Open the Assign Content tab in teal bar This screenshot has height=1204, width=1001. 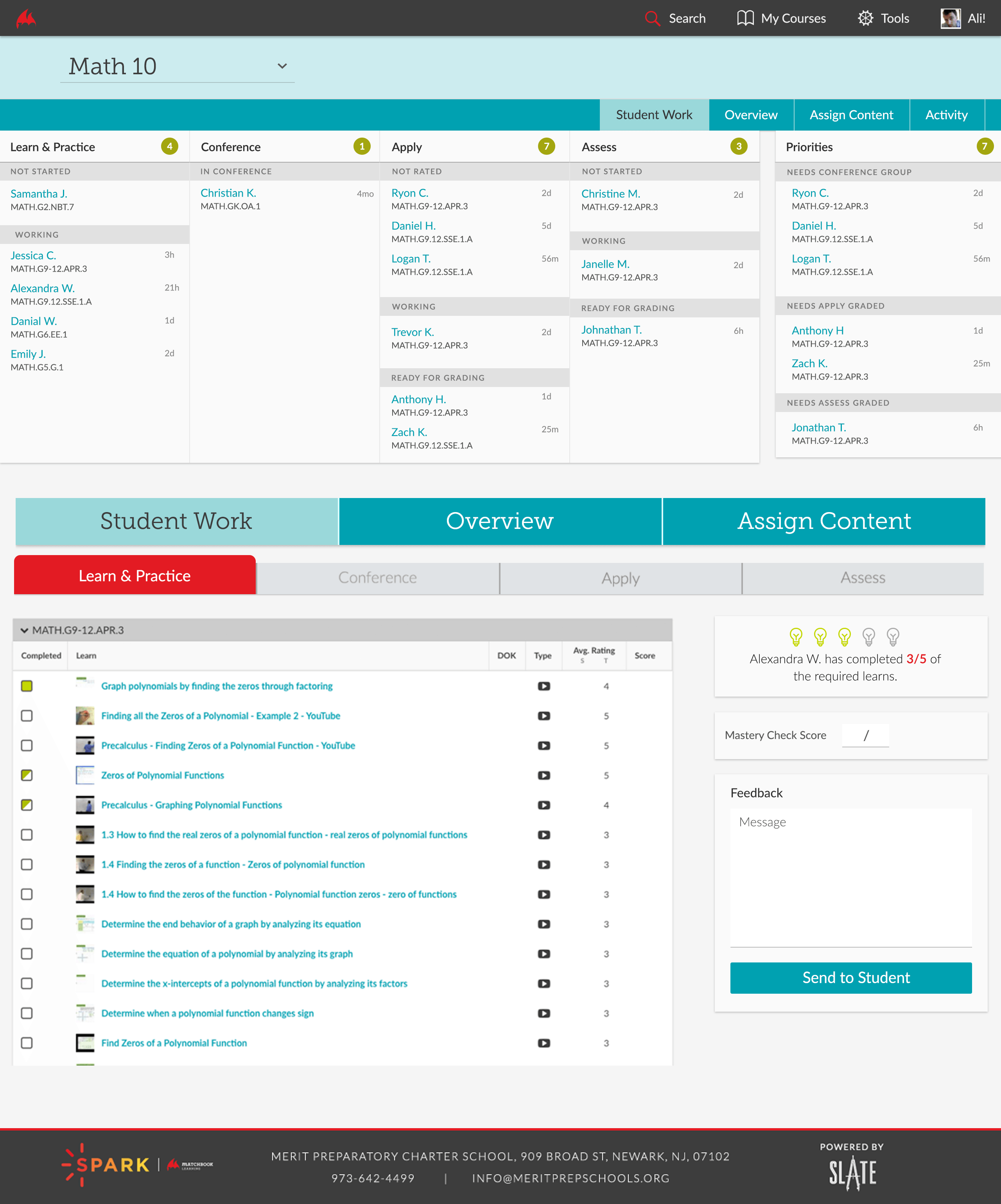click(851, 115)
